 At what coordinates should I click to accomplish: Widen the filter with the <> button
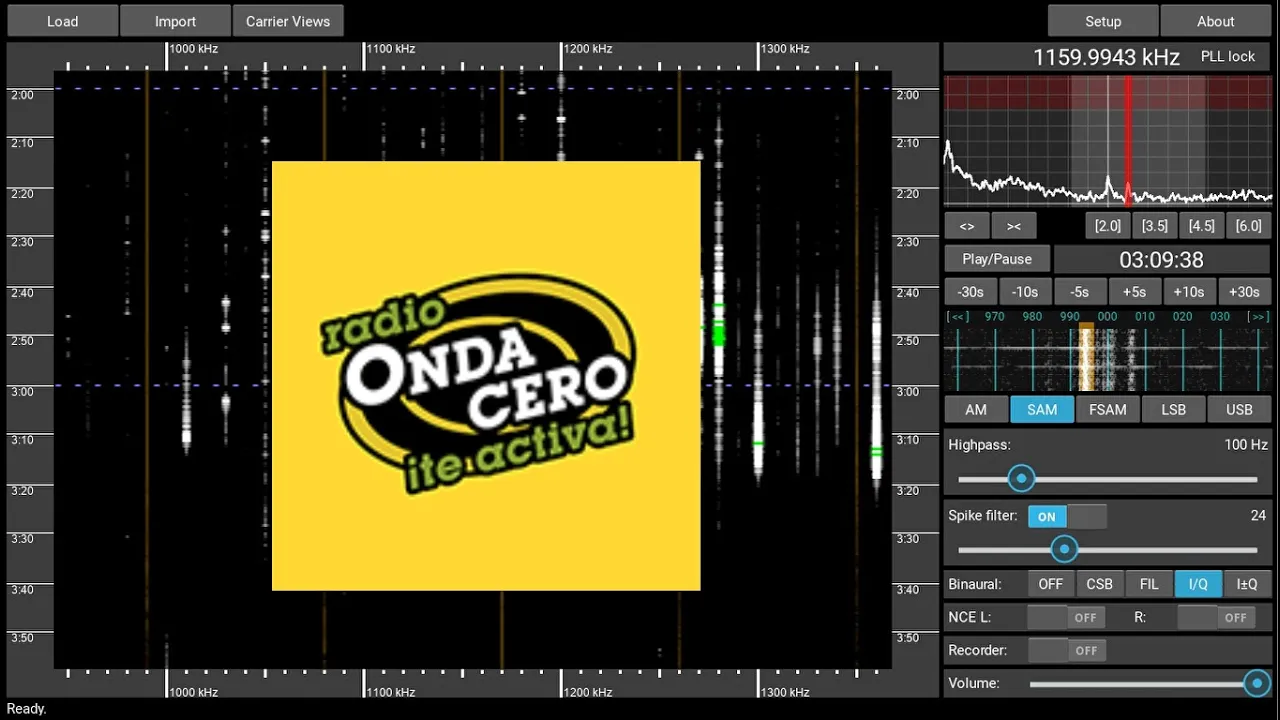(x=967, y=226)
